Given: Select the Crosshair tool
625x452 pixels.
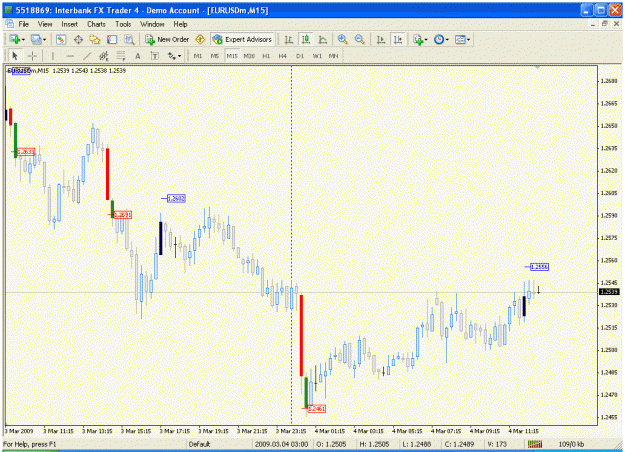Looking at the screenshot, I should coord(32,56).
